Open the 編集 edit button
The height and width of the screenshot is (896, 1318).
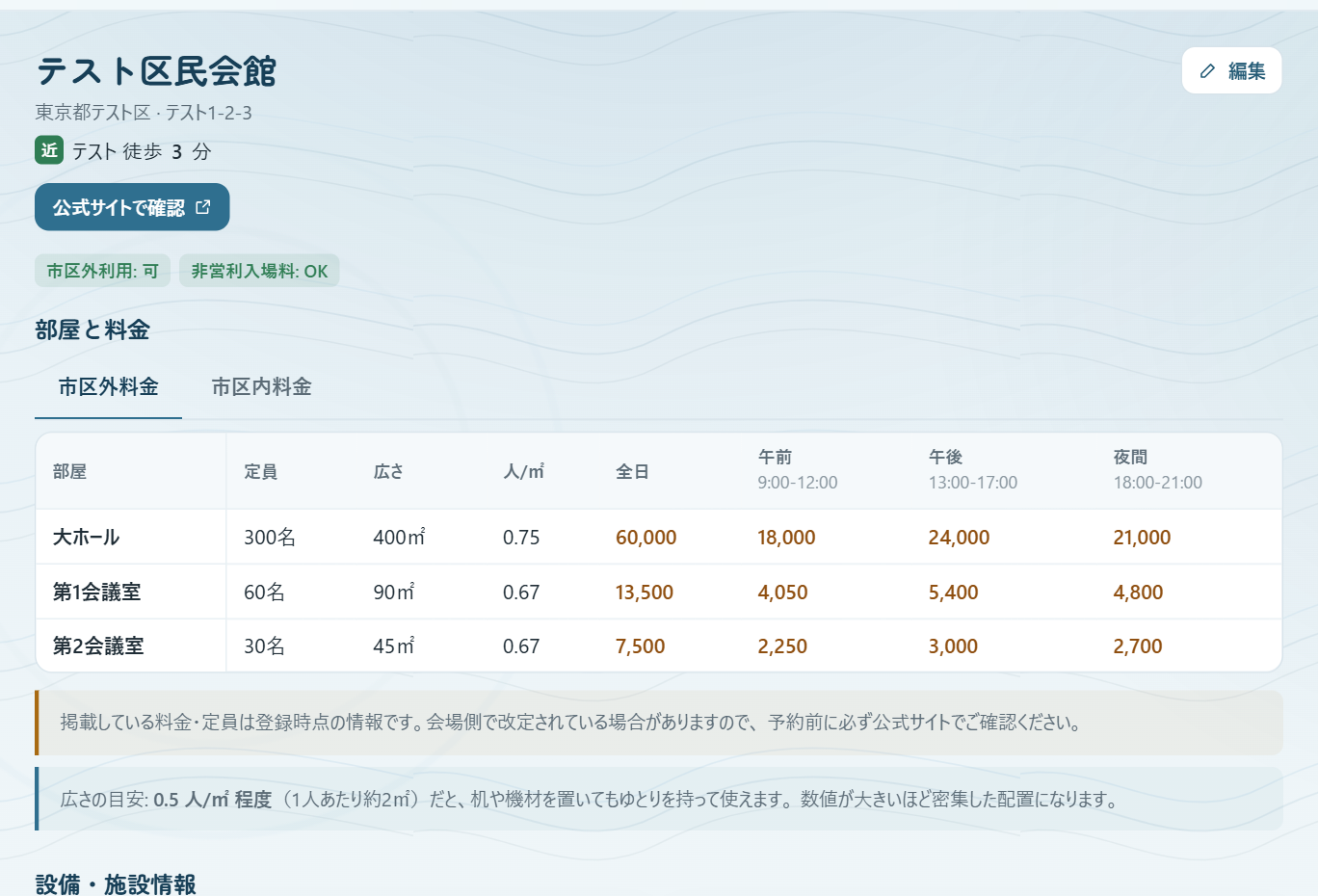coord(1231,70)
